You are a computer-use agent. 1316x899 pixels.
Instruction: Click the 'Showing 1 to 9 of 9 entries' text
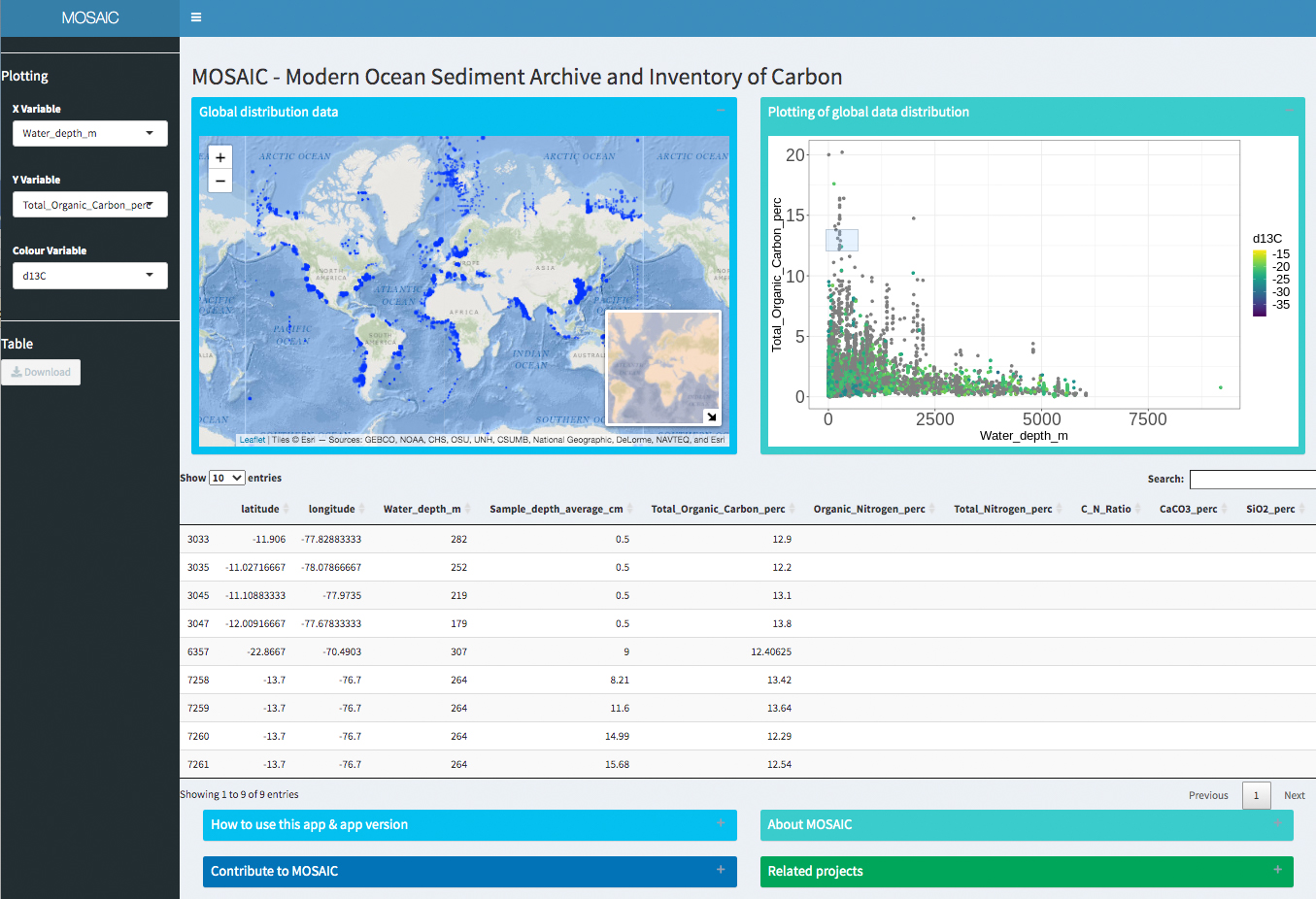[239, 794]
